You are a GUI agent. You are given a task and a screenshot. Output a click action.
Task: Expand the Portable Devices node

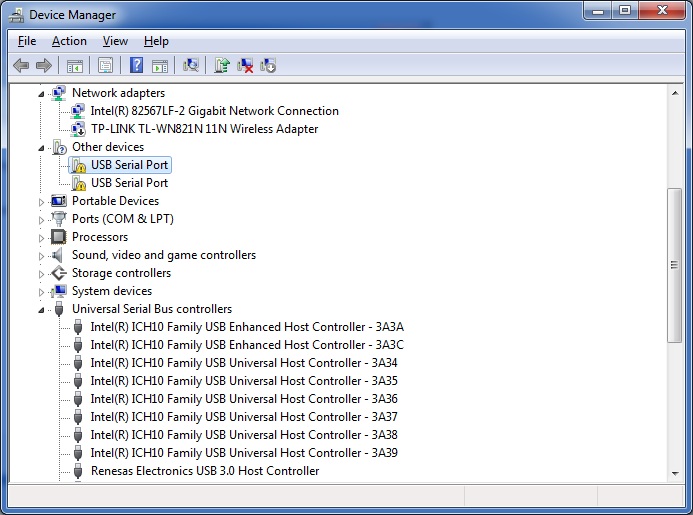[41, 202]
